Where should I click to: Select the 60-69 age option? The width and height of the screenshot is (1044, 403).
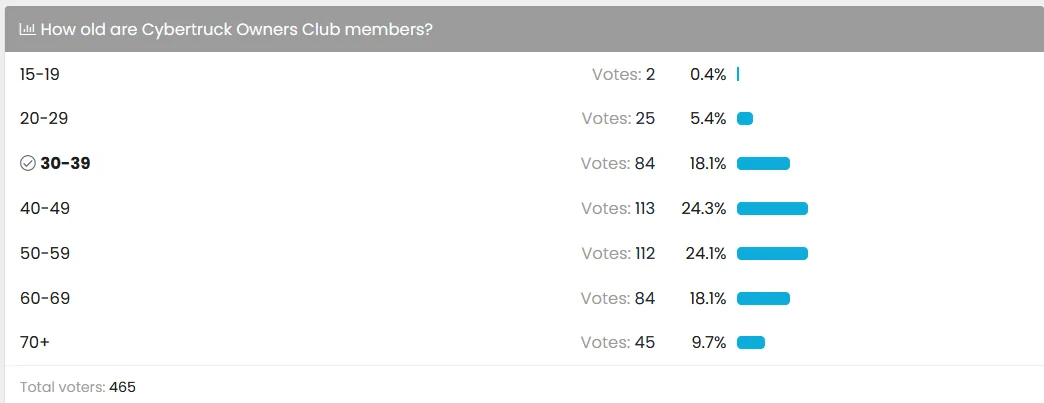click(x=45, y=298)
